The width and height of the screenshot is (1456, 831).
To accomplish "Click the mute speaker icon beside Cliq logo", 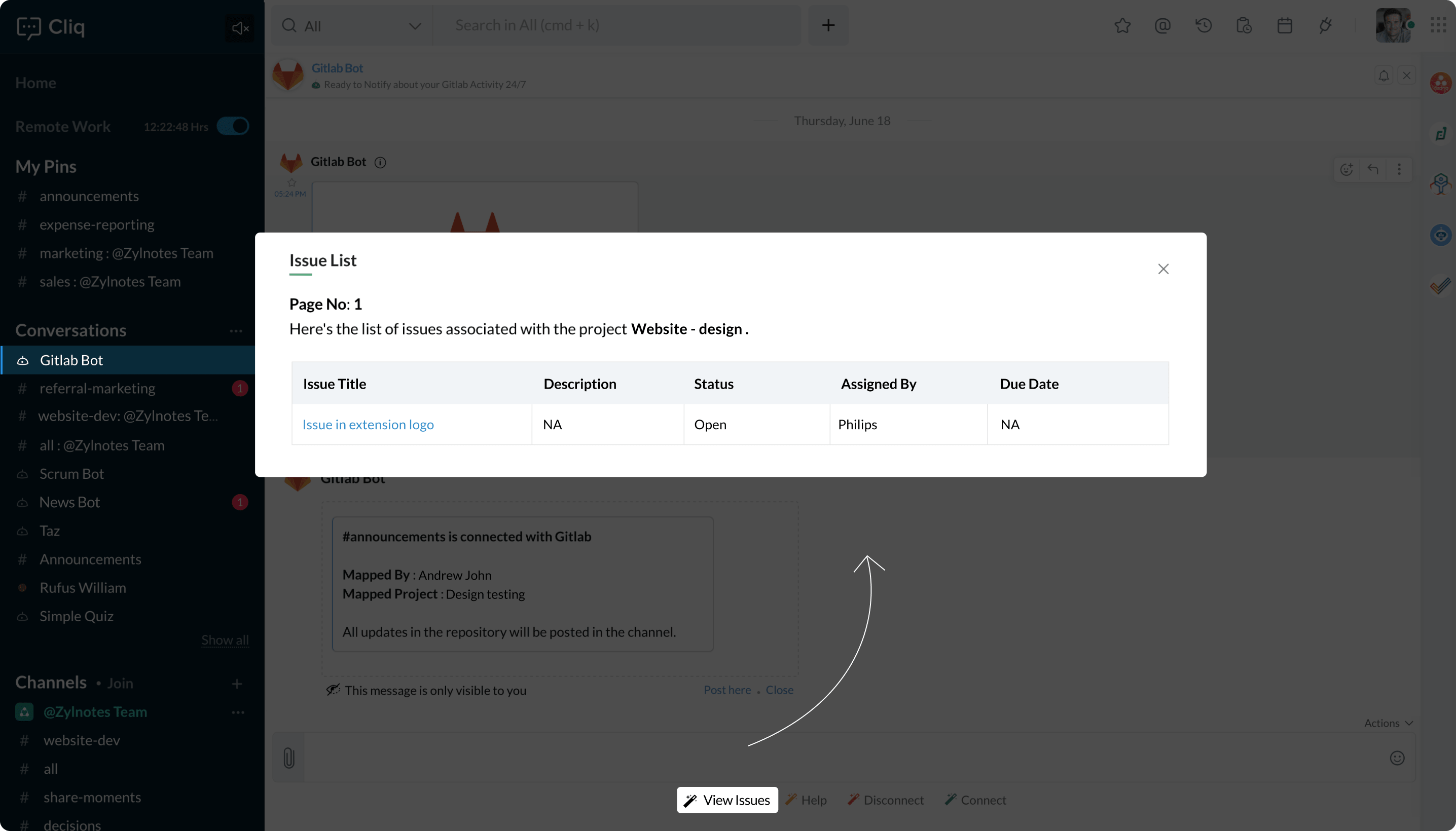I will coord(240,28).
